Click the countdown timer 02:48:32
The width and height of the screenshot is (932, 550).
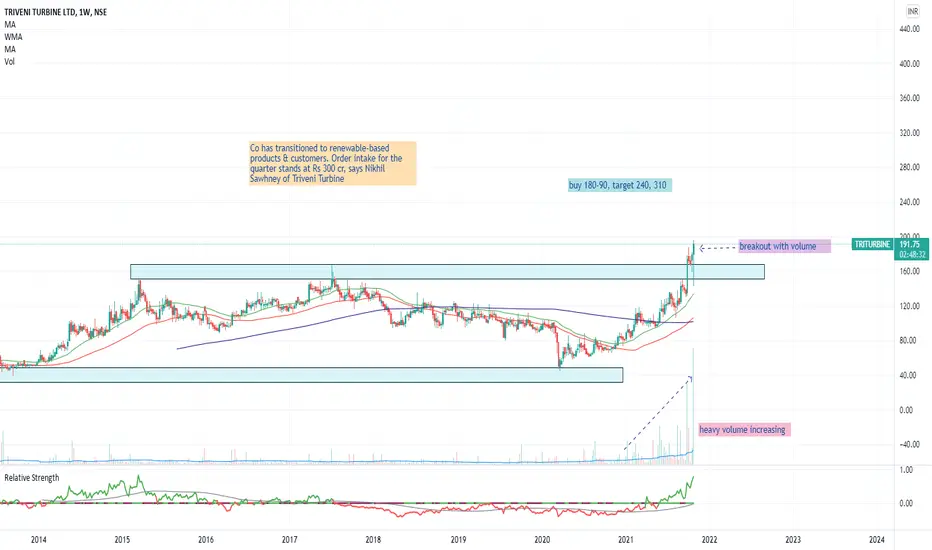[912, 254]
